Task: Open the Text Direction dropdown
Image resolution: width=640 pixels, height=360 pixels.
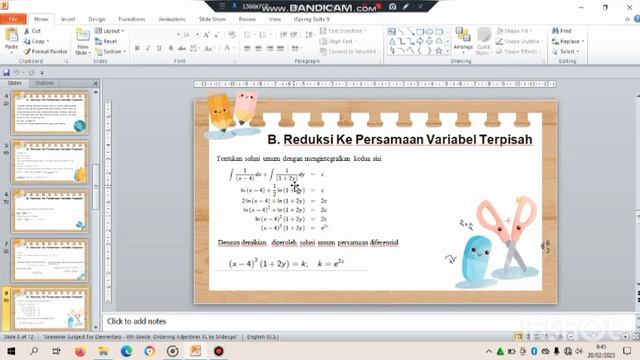Action: (x=343, y=31)
